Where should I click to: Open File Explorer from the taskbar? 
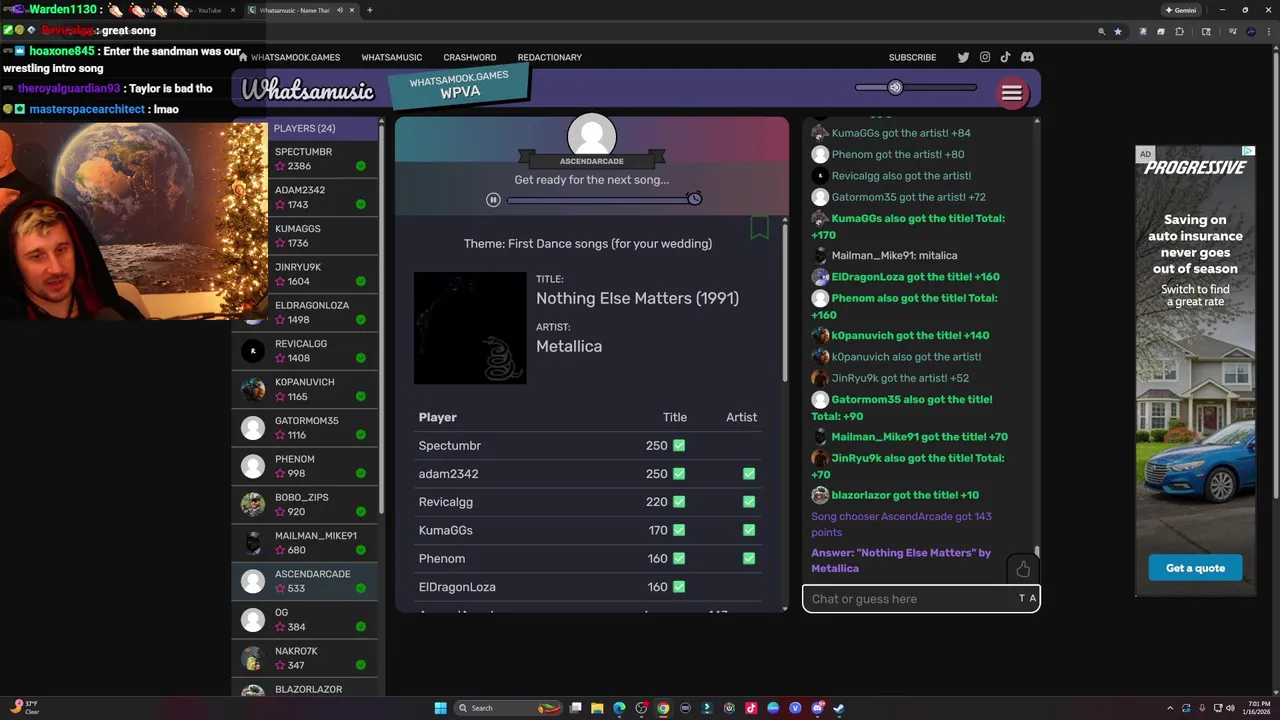(597, 708)
